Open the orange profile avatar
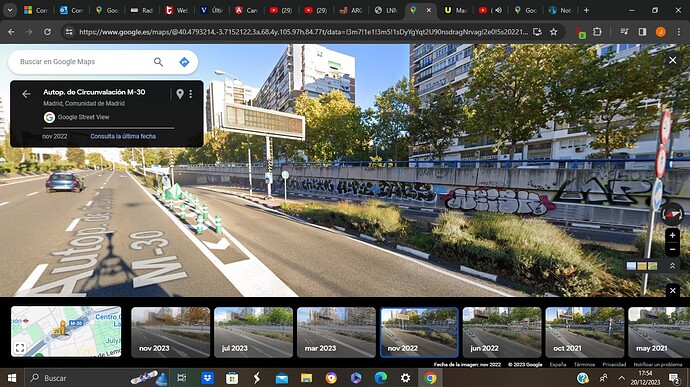Viewport: 690px width, 387px height. (661, 32)
